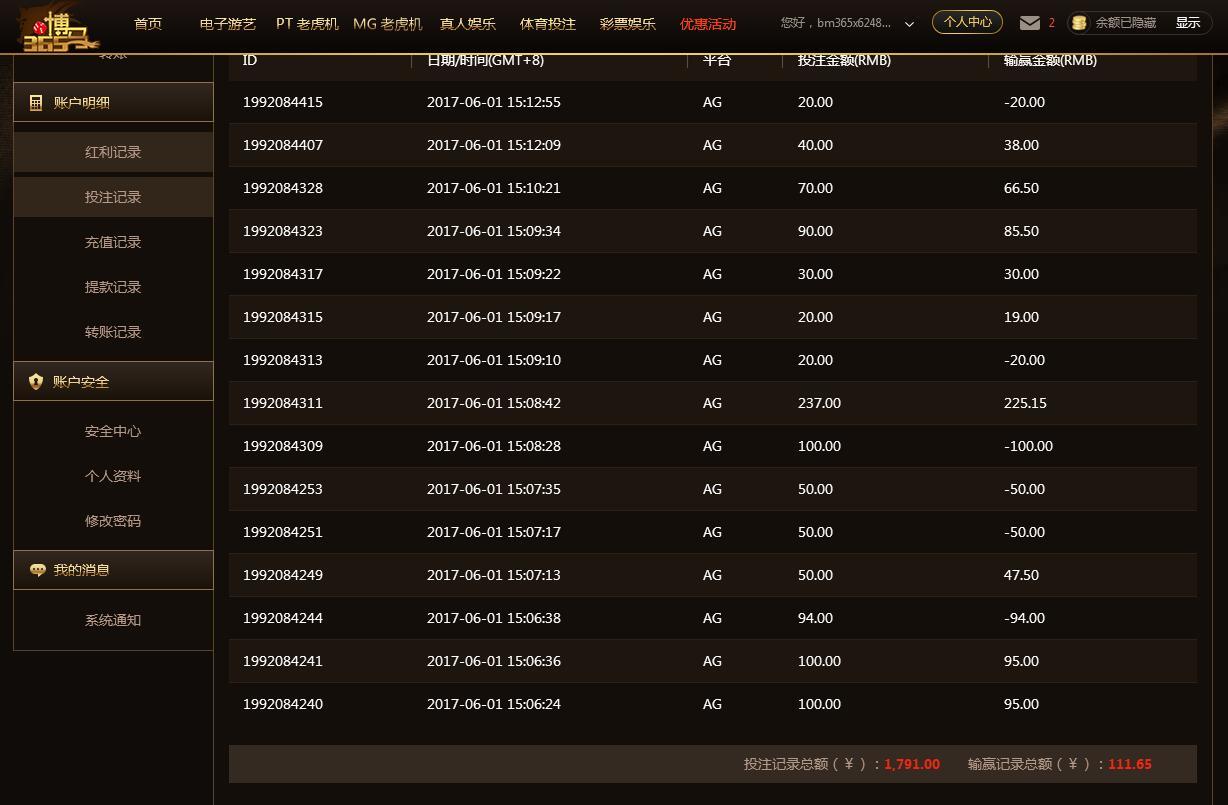
Task: Click the ID column header
Action: 250,60
